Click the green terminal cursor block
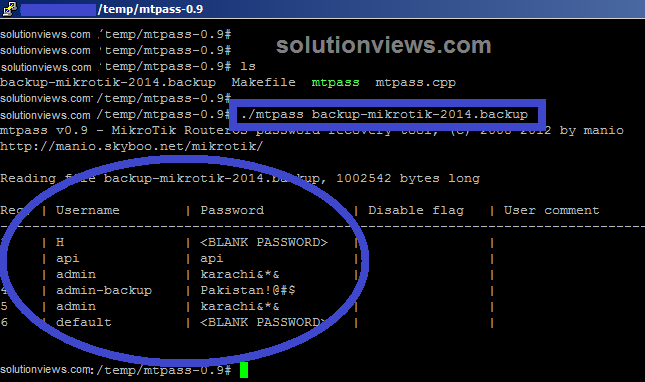 pyautogui.click(x=244, y=370)
